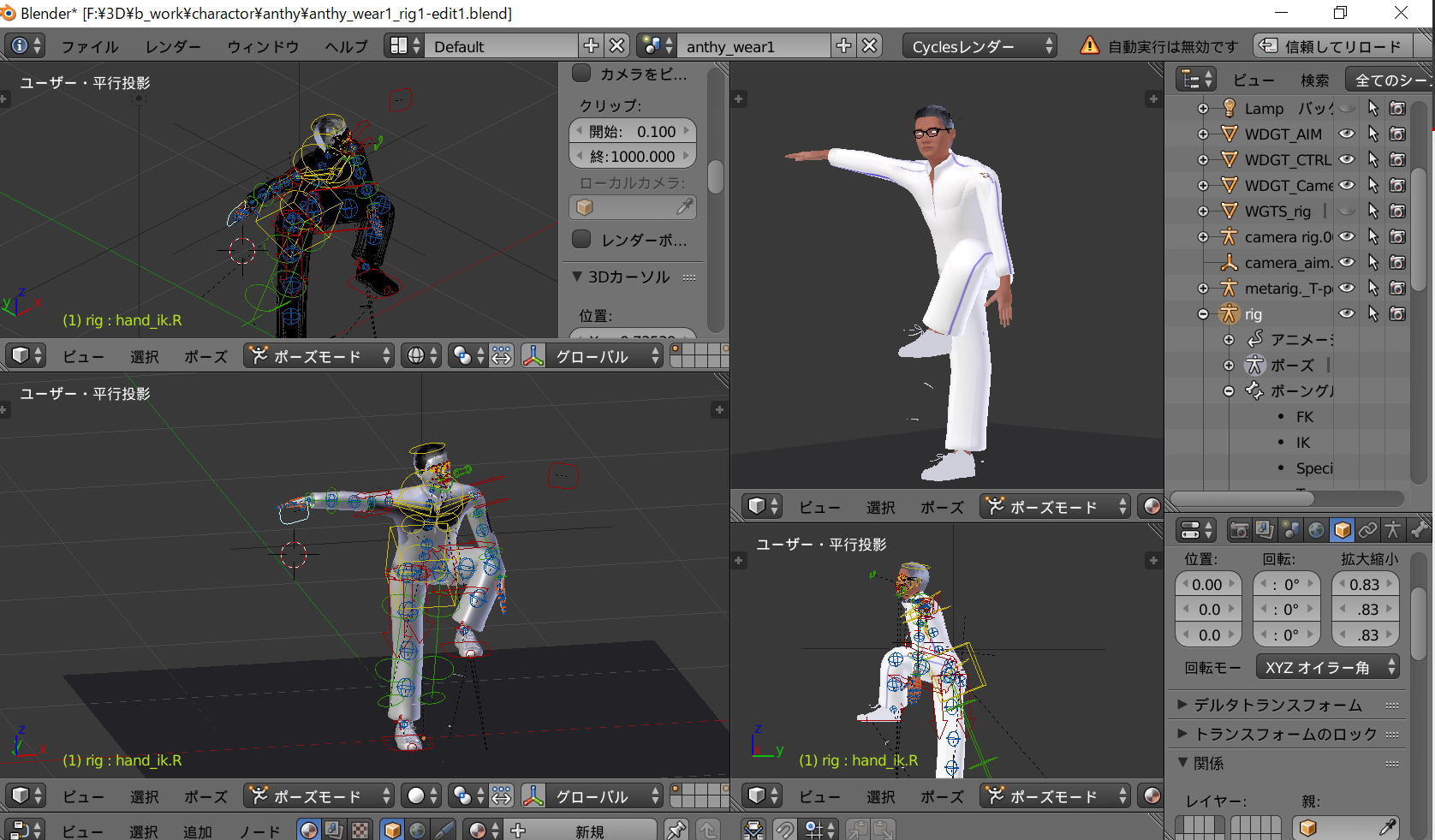Image resolution: width=1435 pixels, height=840 pixels.
Task: Open the XYZ オイラー角 rotation mode dropdown
Action: tap(1327, 667)
